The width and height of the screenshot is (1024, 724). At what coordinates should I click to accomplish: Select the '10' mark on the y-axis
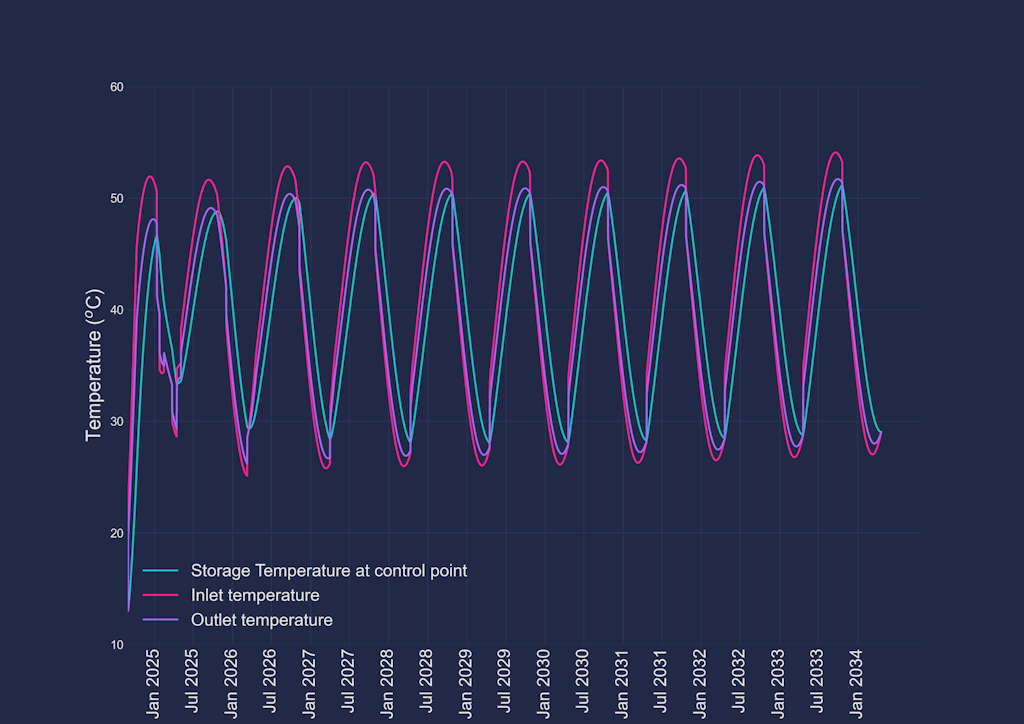[x=117, y=644]
